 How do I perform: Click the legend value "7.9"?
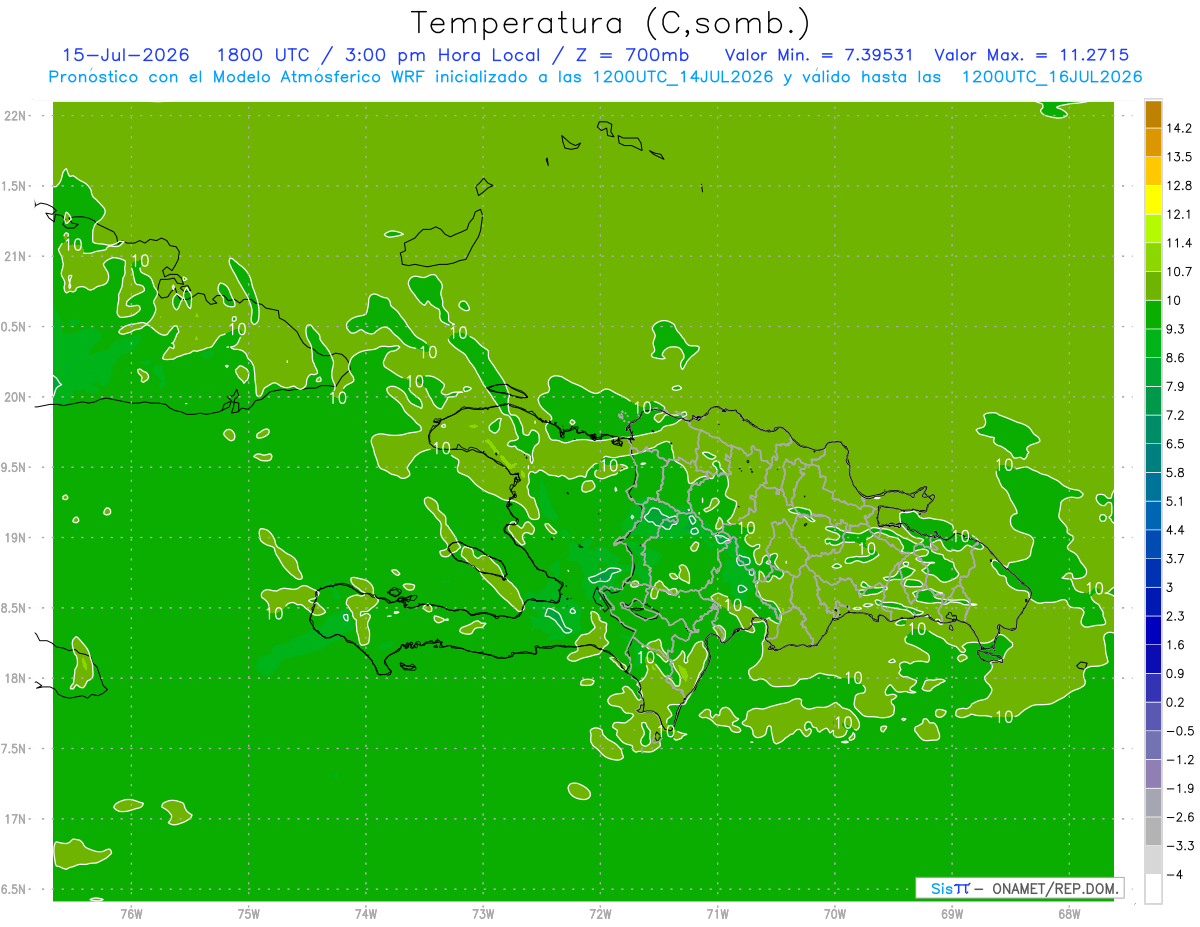click(x=1176, y=387)
